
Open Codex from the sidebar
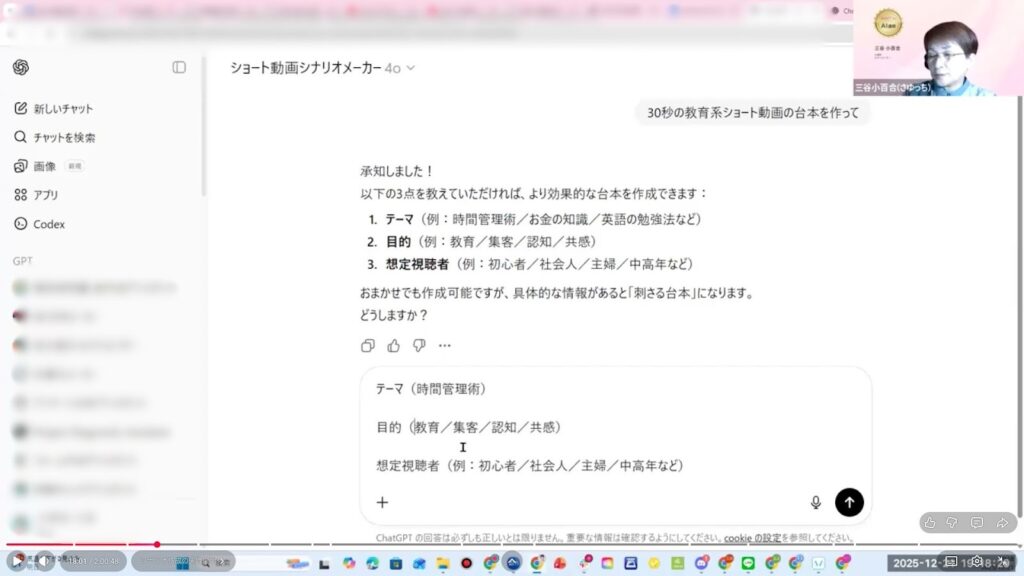[x=48, y=224]
